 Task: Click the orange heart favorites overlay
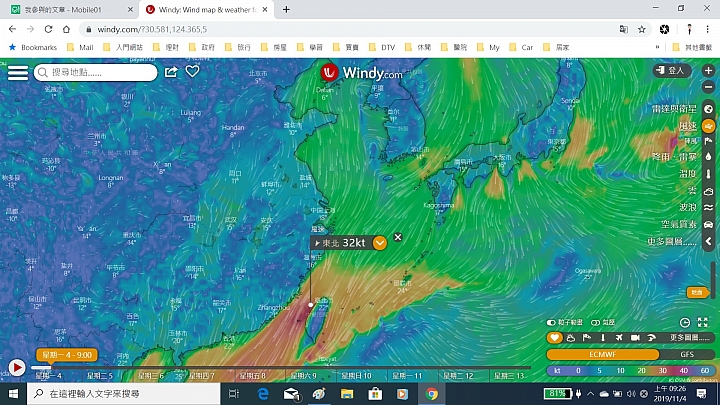(x=554, y=338)
